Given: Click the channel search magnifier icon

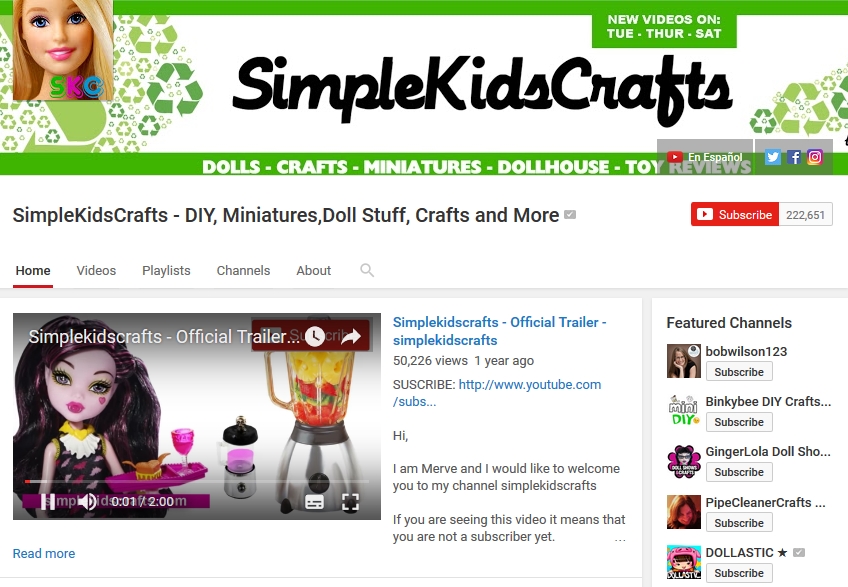Looking at the screenshot, I should (x=367, y=270).
